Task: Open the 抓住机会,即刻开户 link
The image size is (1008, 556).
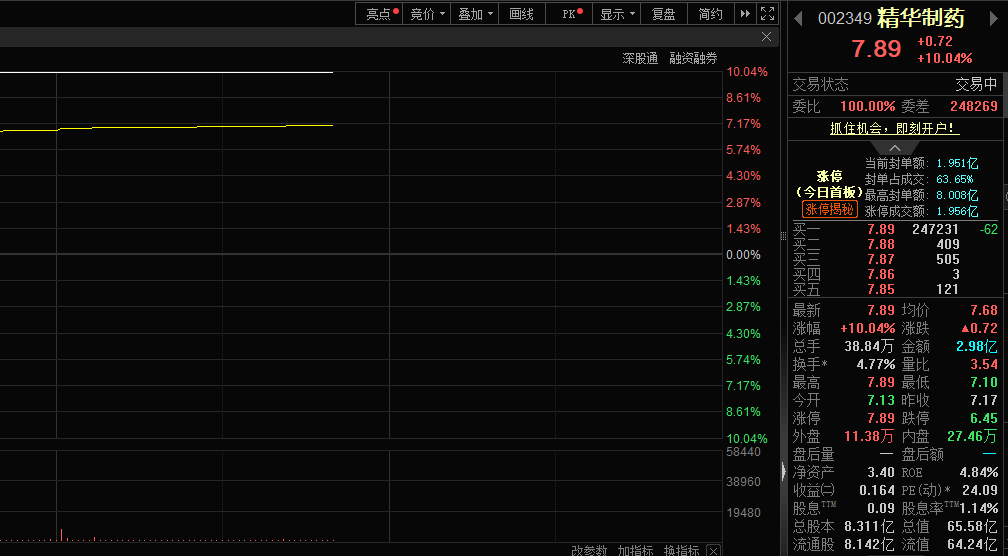Action: click(894, 129)
